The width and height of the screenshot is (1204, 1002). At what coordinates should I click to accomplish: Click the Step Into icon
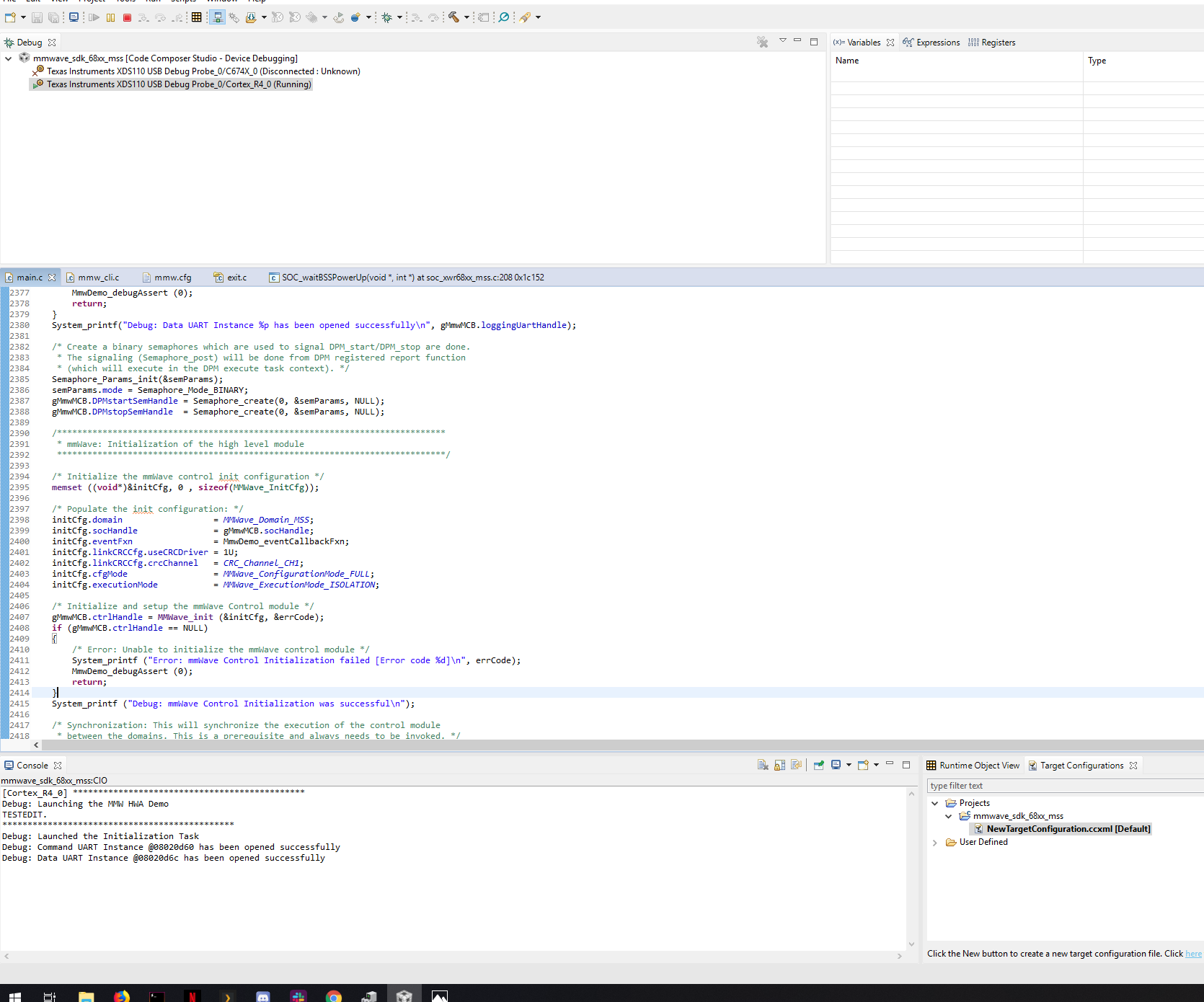click(x=143, y=17)
